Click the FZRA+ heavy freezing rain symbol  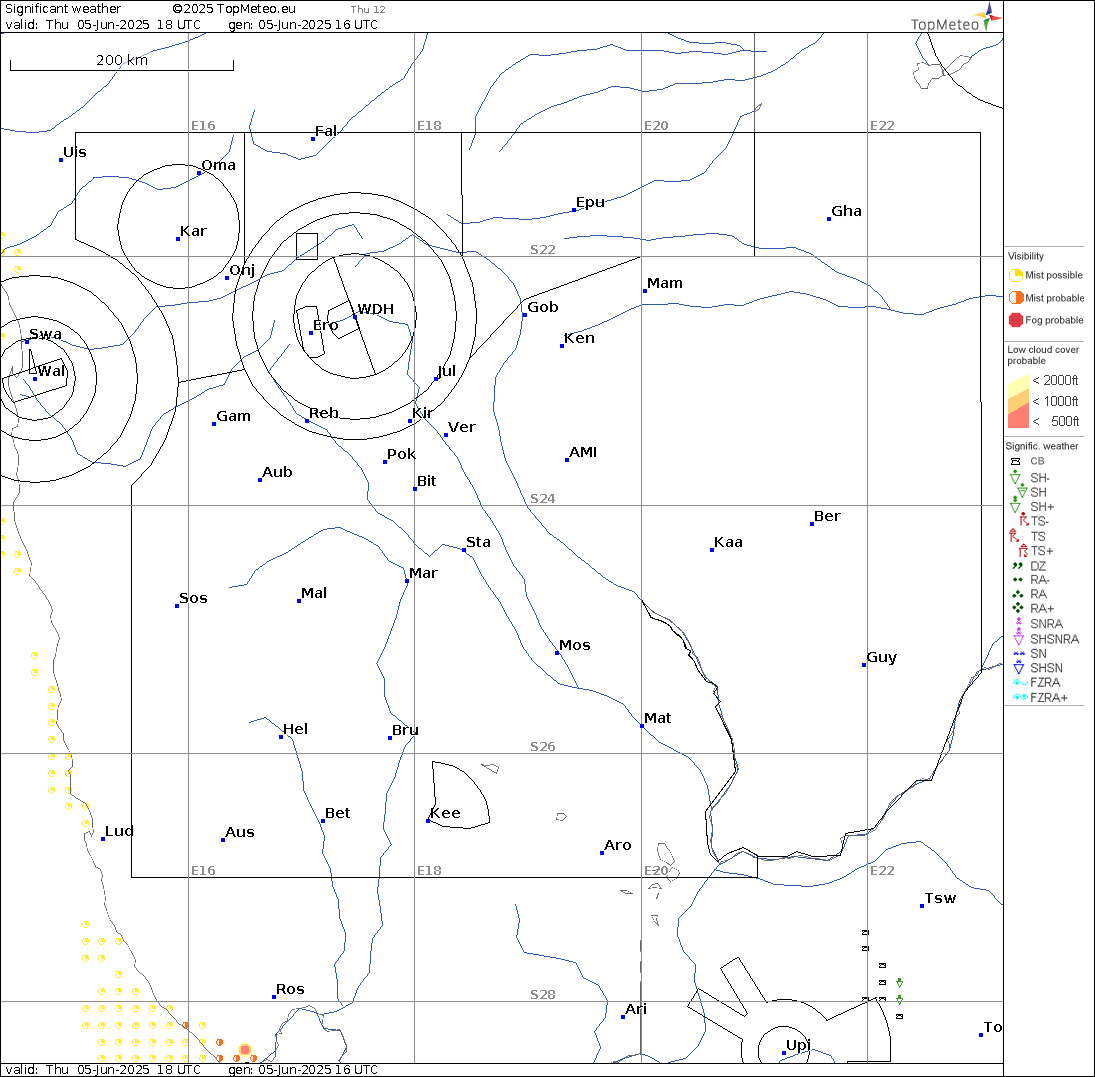[x=1020, y=697]
